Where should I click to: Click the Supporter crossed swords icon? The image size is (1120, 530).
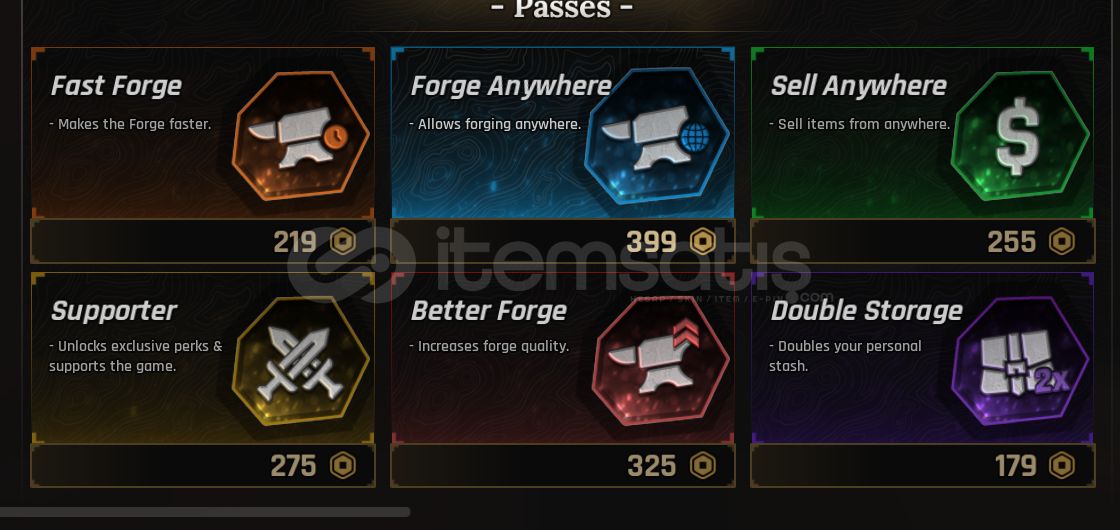(x=301, y=361)
